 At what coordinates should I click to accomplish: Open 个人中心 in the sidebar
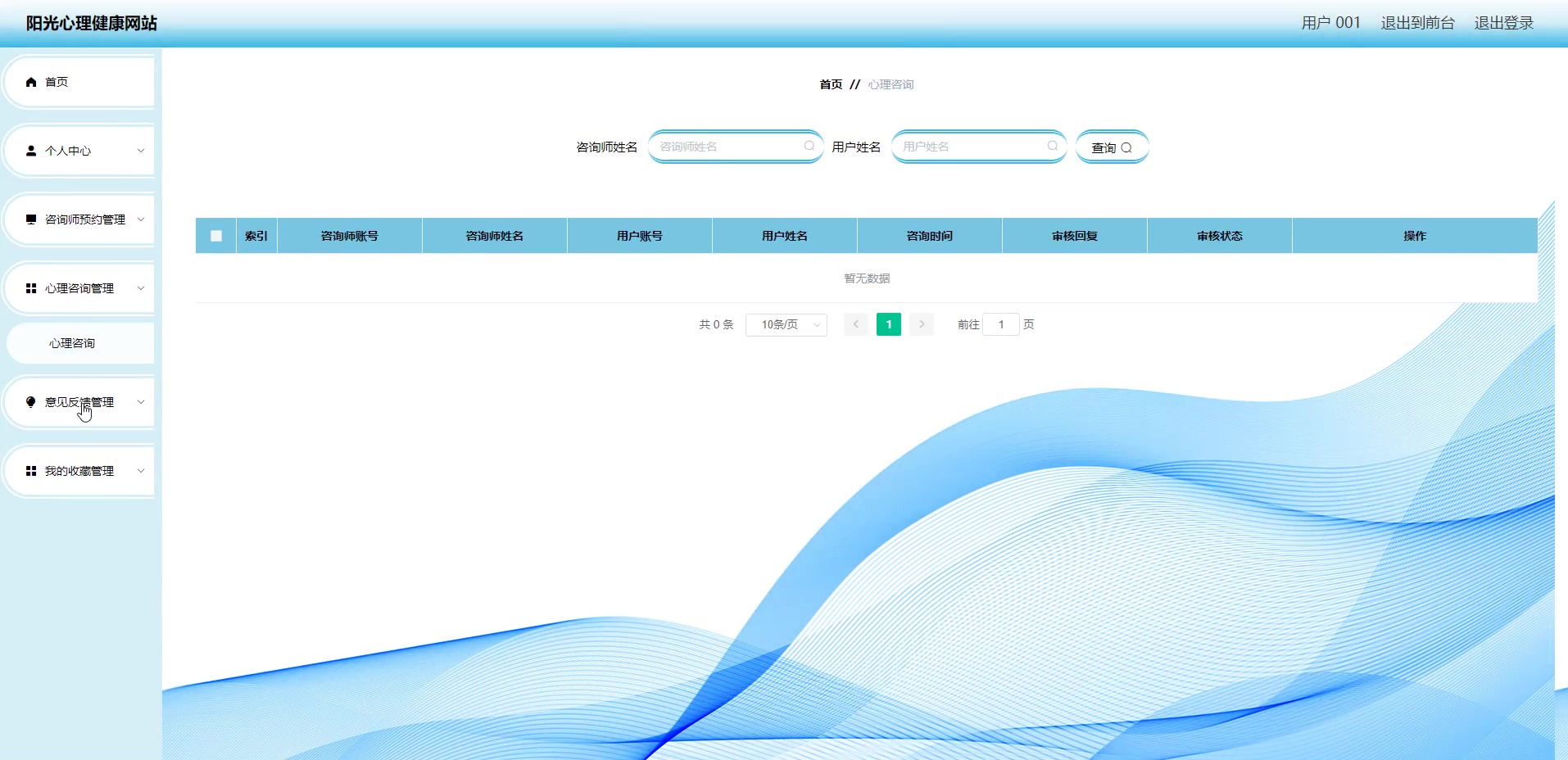[79, 151]
